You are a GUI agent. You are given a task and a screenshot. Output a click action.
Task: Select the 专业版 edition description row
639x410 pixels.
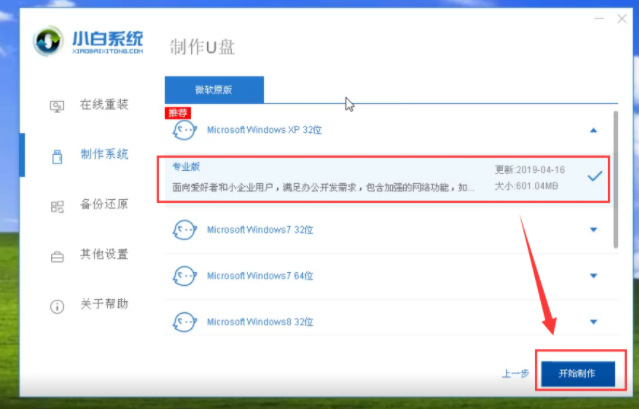330,186
